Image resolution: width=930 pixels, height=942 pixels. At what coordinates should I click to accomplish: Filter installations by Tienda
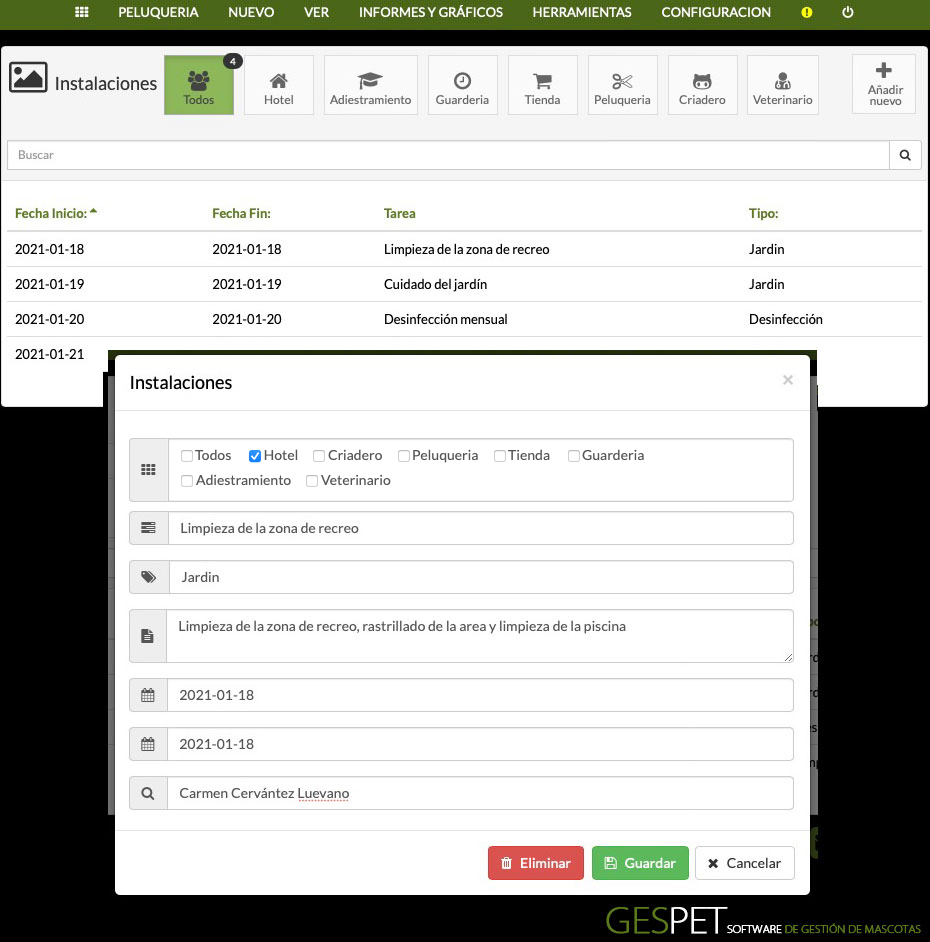coord(542,85)
